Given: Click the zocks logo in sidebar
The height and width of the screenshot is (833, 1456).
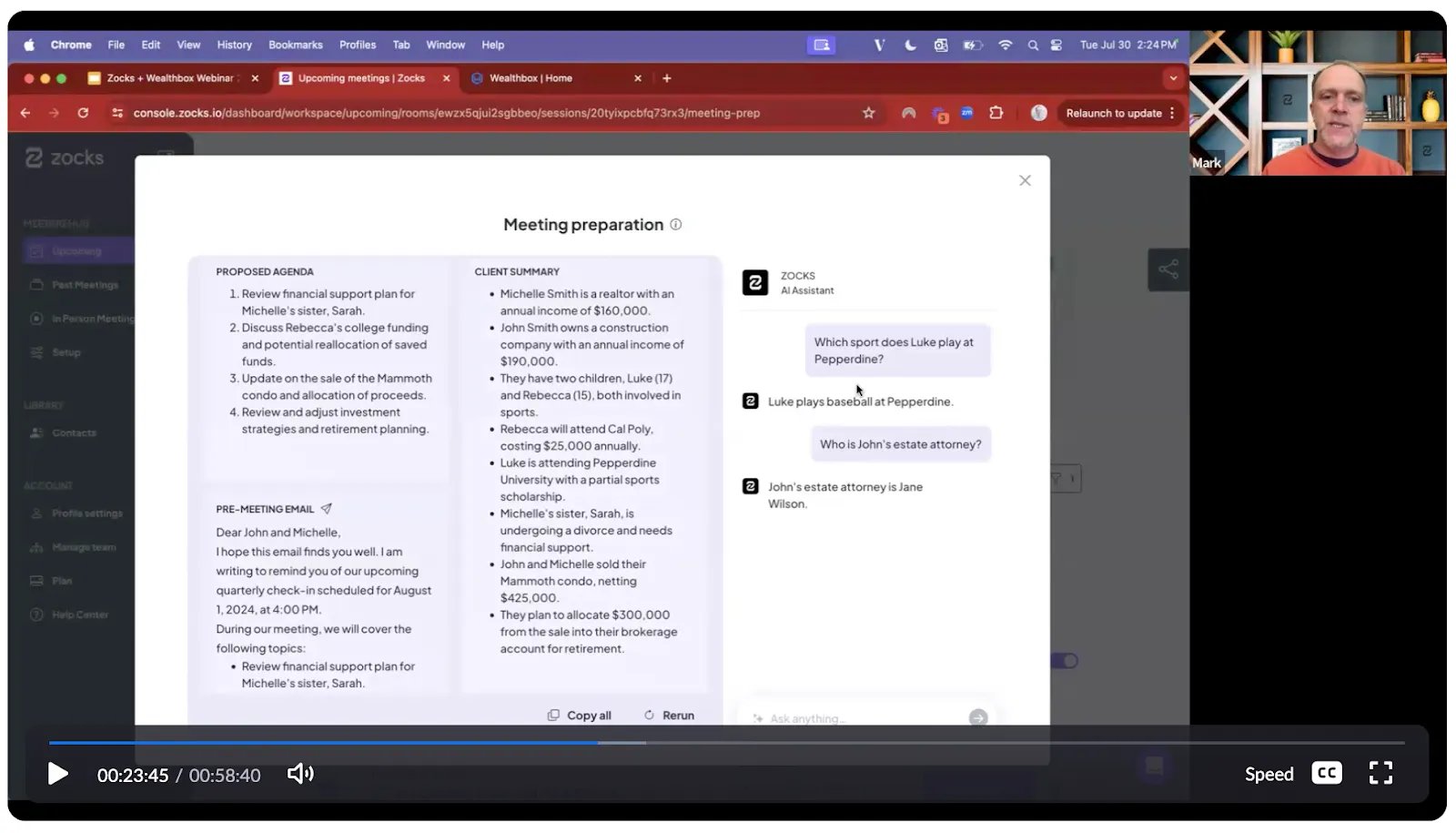Looking at the screenshot, I should click(x=65, y=157).
